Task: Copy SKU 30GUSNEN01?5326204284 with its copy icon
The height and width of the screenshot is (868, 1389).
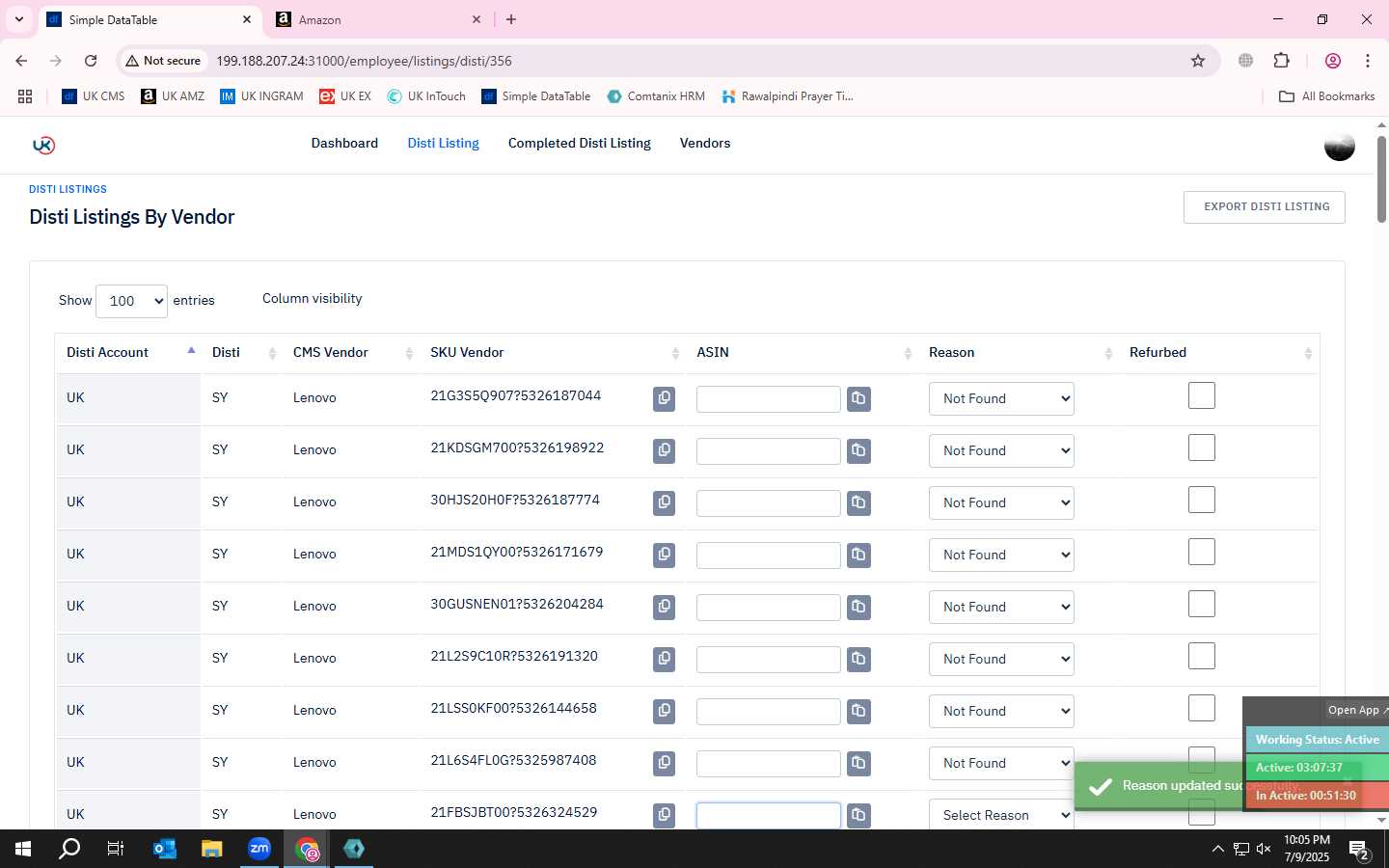Action: 664,607
